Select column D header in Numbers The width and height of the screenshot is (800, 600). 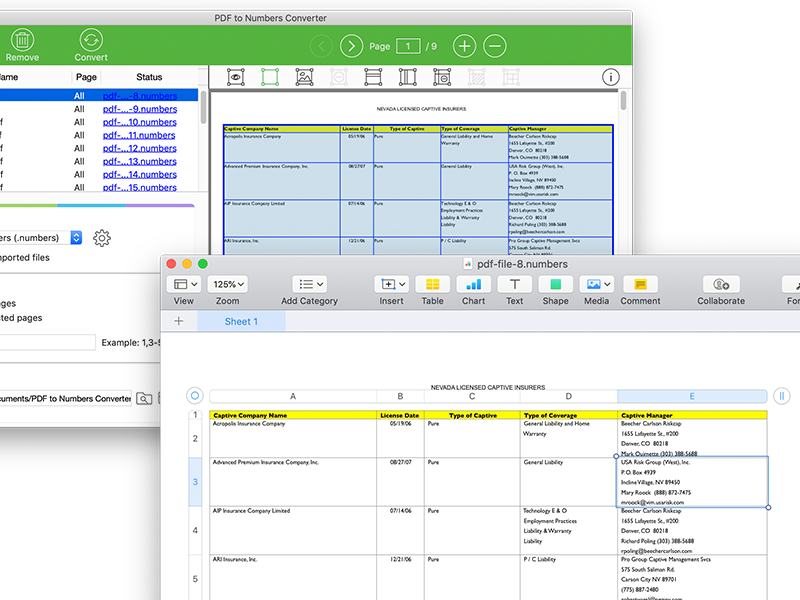(568, 396)
